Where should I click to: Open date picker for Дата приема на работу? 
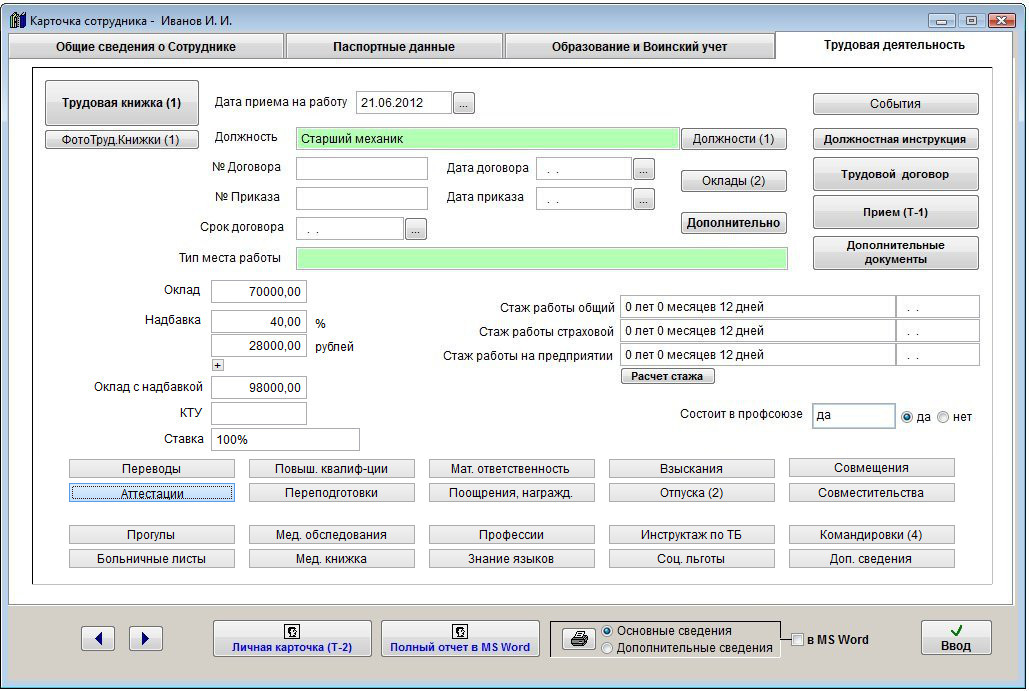pos(464,102)
